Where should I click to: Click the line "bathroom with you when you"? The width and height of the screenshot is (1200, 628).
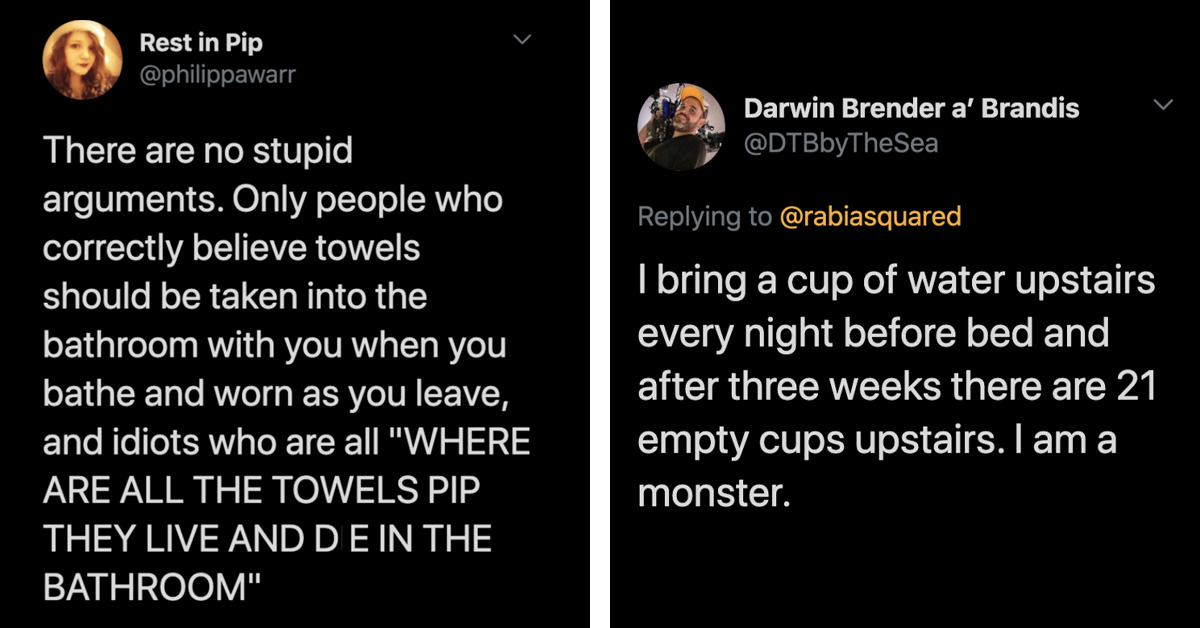point(274,346)
